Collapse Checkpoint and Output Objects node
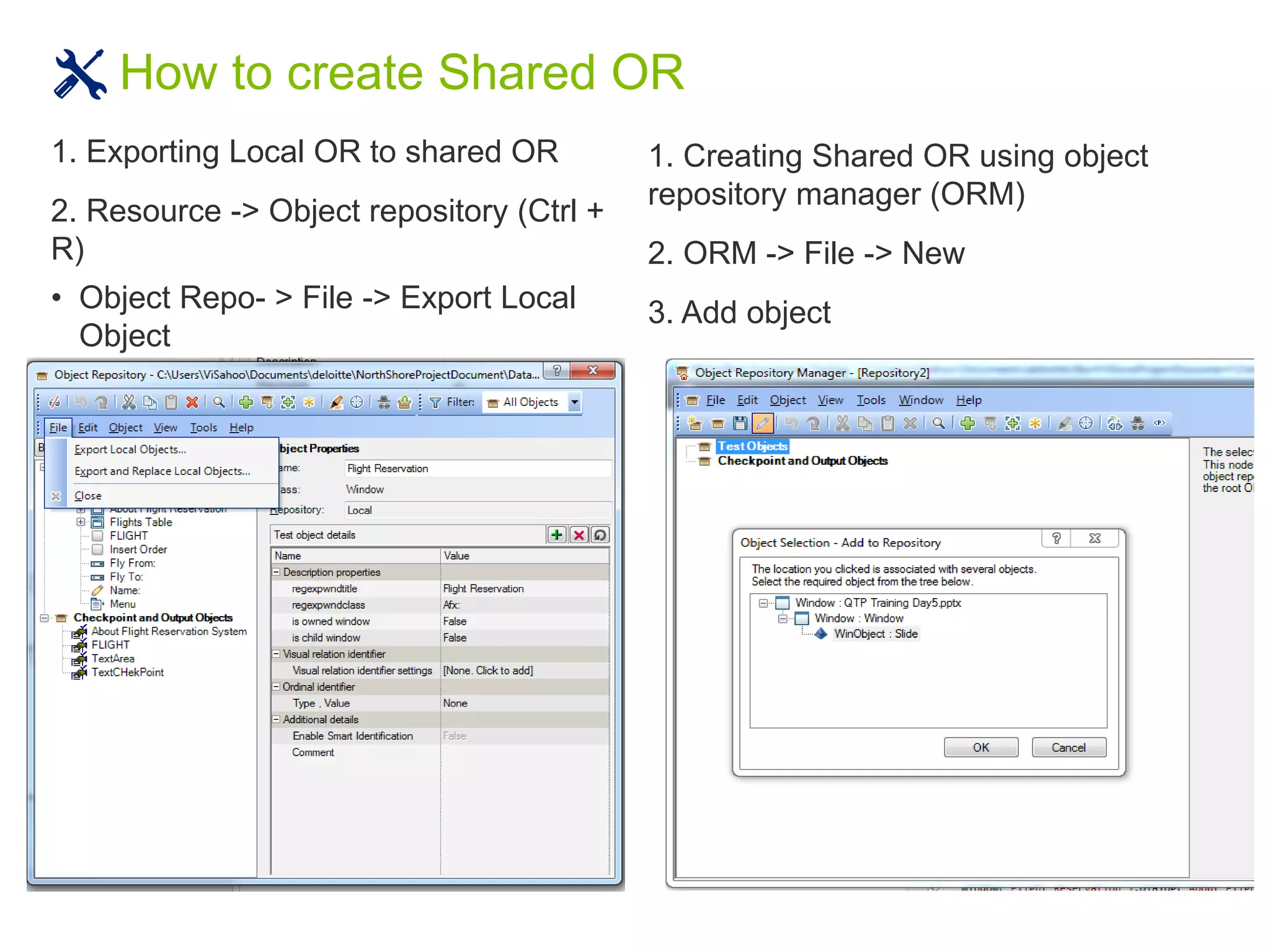Viewport: 1270px width, 952px height. click(44, 618)
